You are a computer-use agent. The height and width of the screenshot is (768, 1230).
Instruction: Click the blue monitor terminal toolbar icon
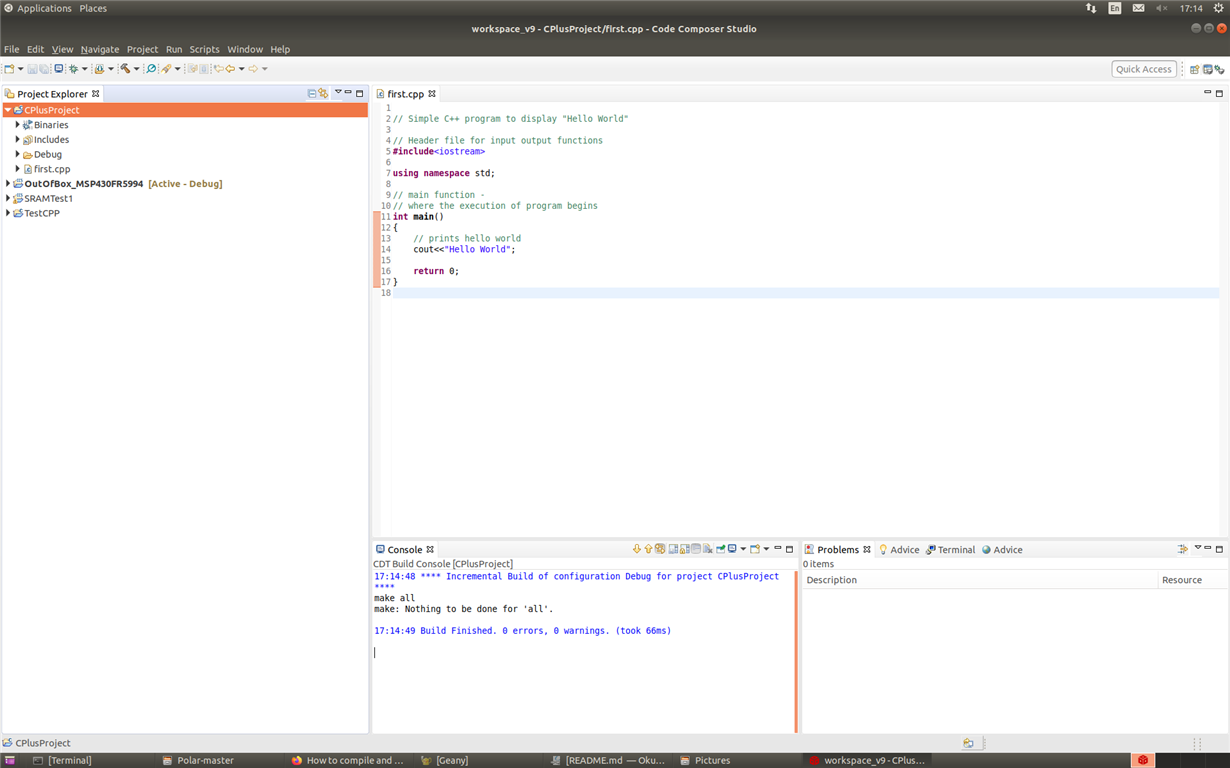59,69
